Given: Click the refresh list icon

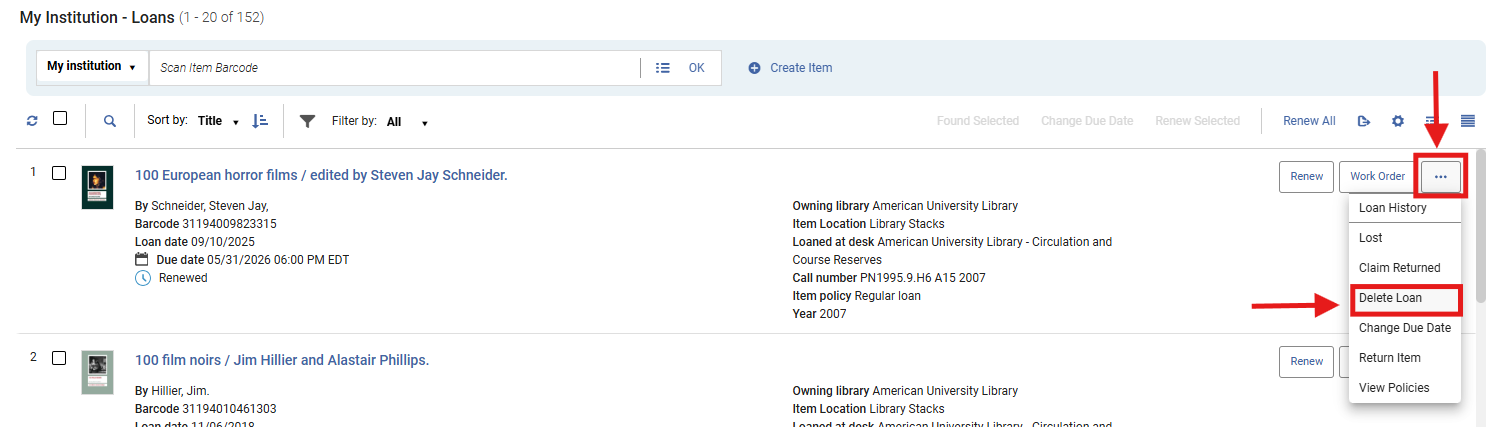Looking at the screenshot, I should coord(32,121).
